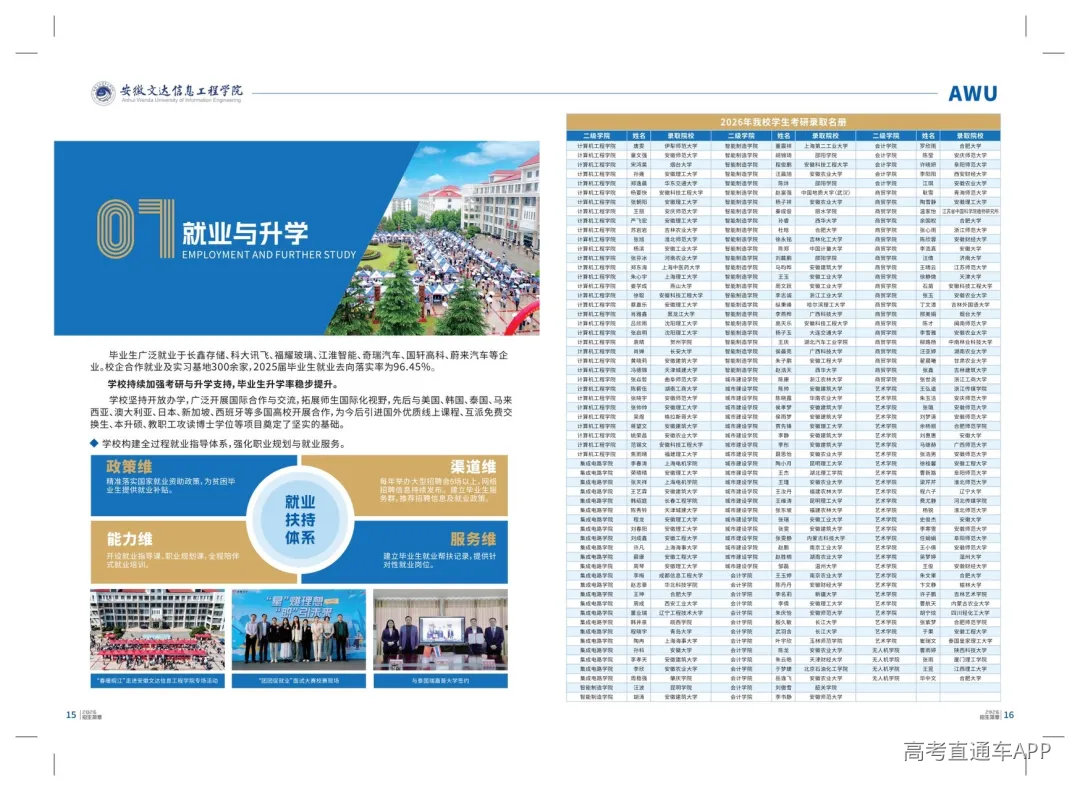Click the cell 闽南师范大学
This screenshot has width=1080, height=791.
tap(970, 323)
